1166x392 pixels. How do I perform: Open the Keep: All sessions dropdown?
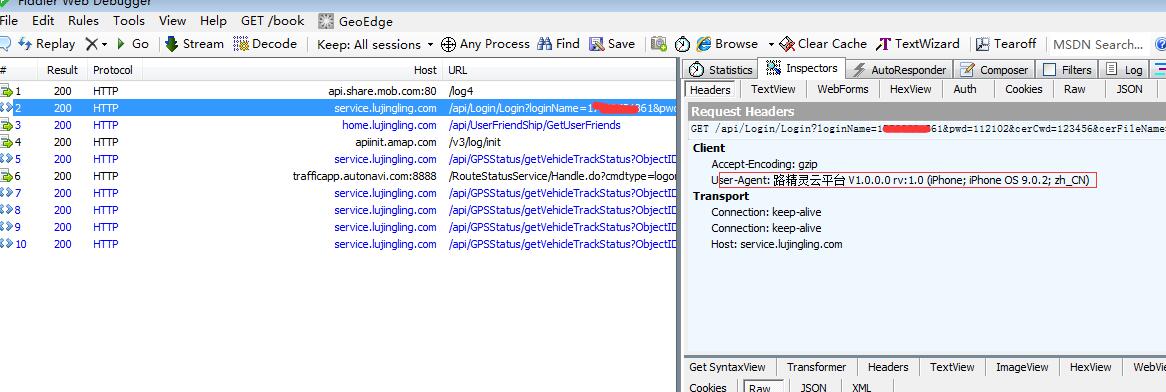coord(375,45)
